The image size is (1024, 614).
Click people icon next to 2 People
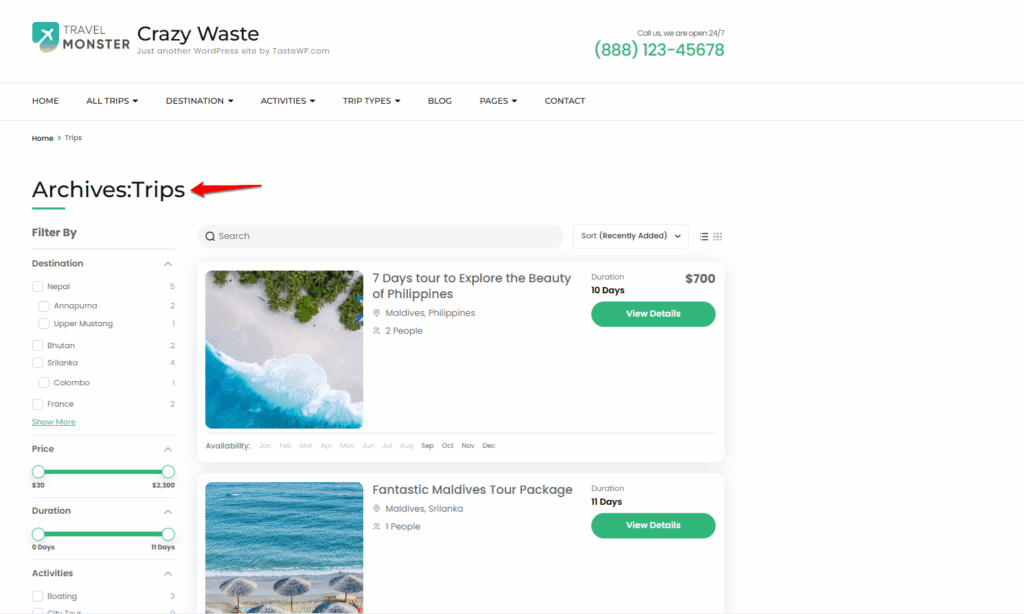(x=377, y=331)
